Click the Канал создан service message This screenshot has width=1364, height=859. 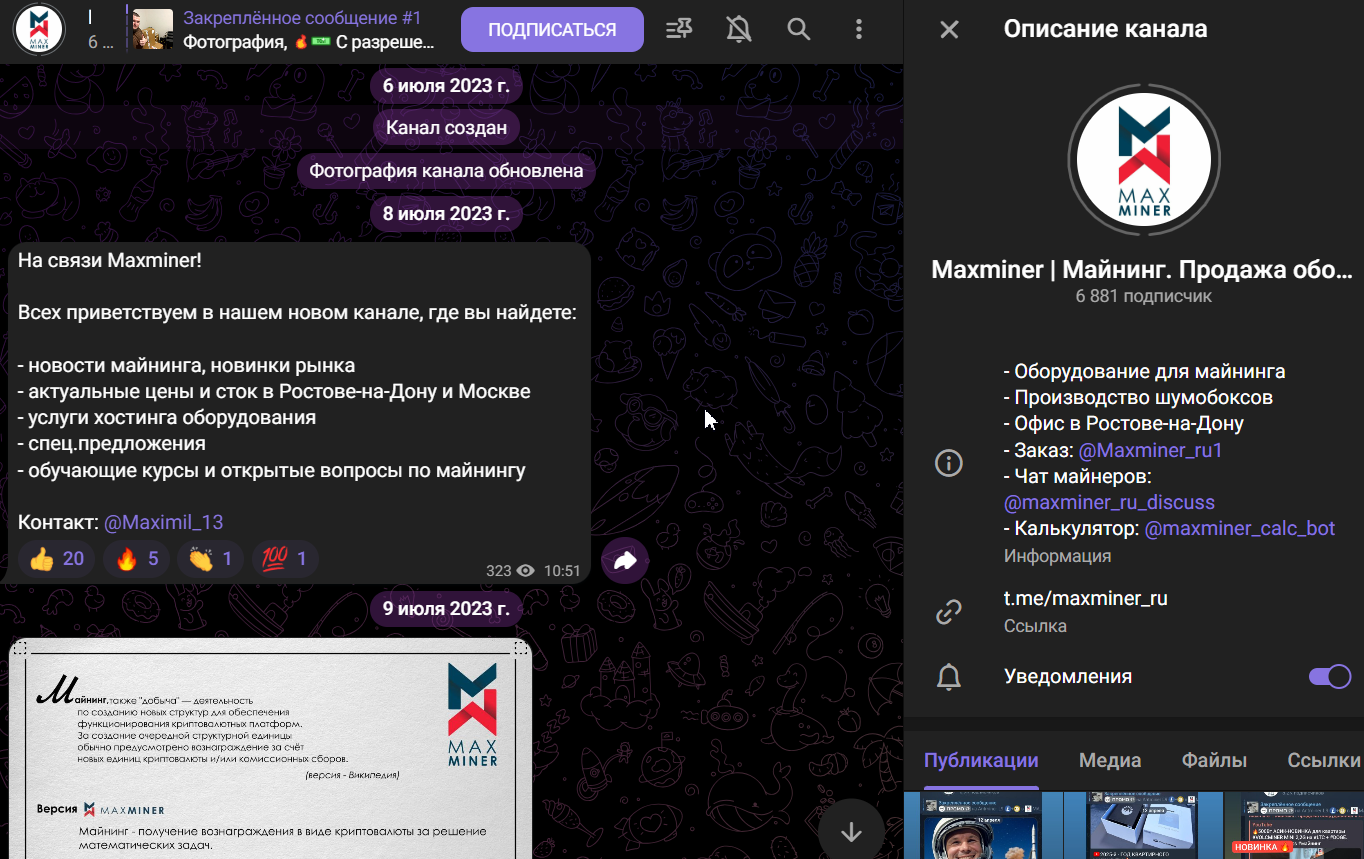pos(446,127)
